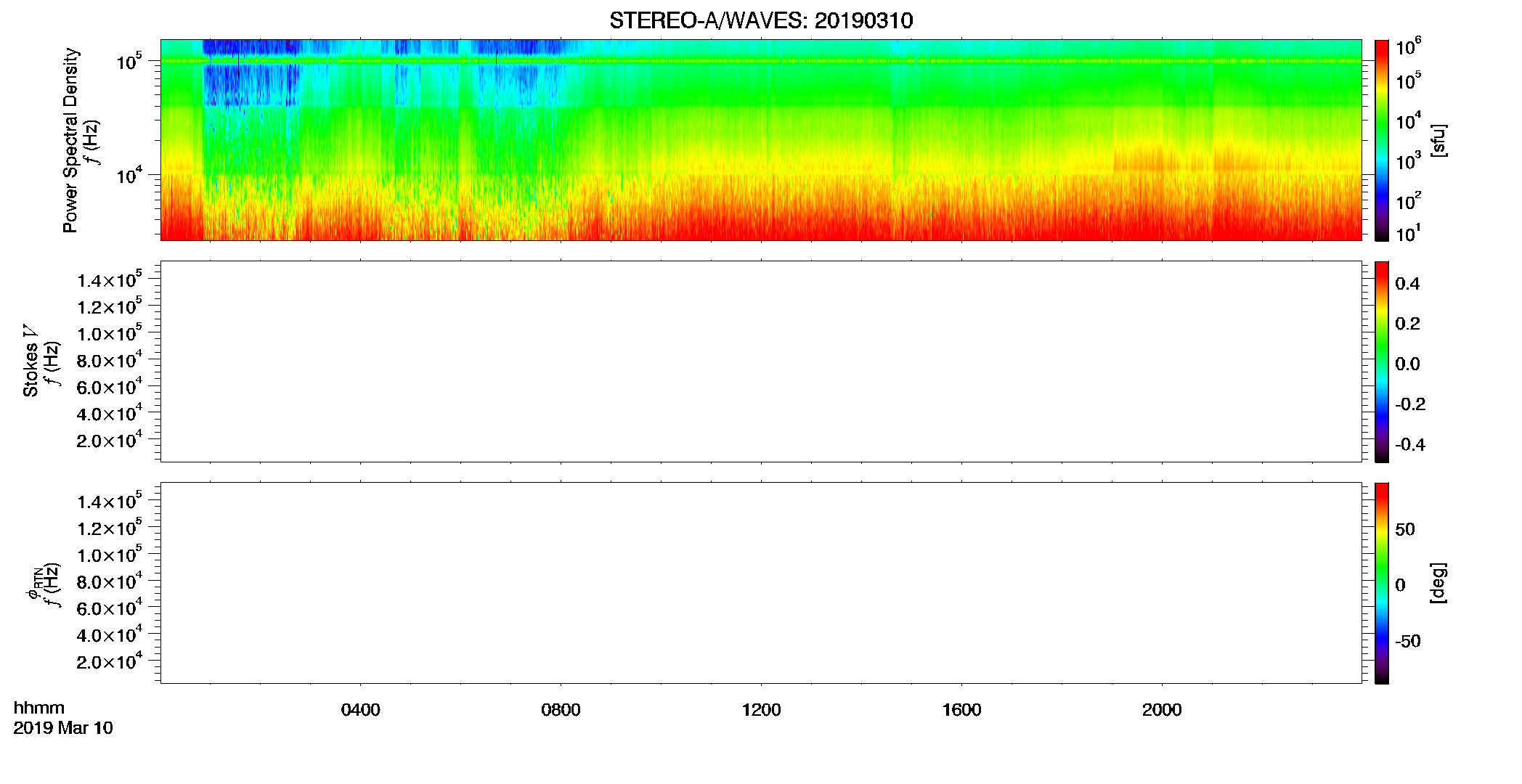Click the empty Stokes V plot panel
This screenshot has width=1522, height=784.
pyautogui.click(x=761, y=362)
